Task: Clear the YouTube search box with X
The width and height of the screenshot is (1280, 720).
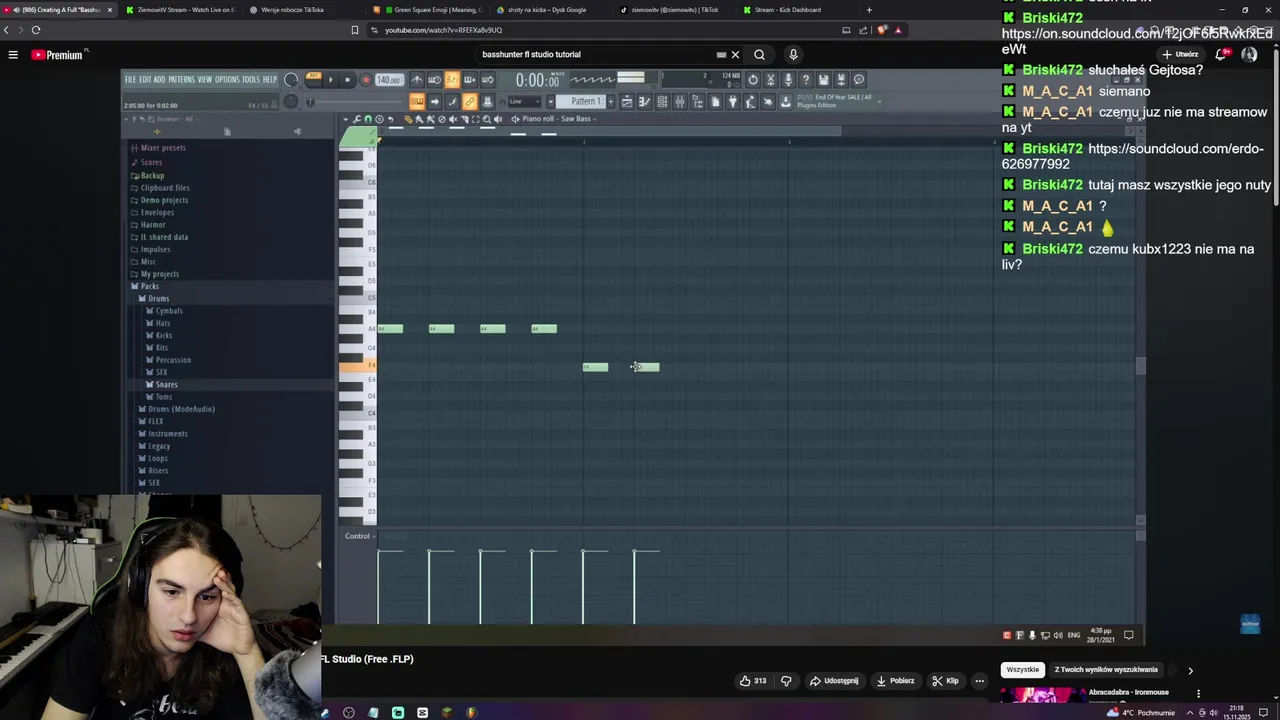Action: (735, 55)
